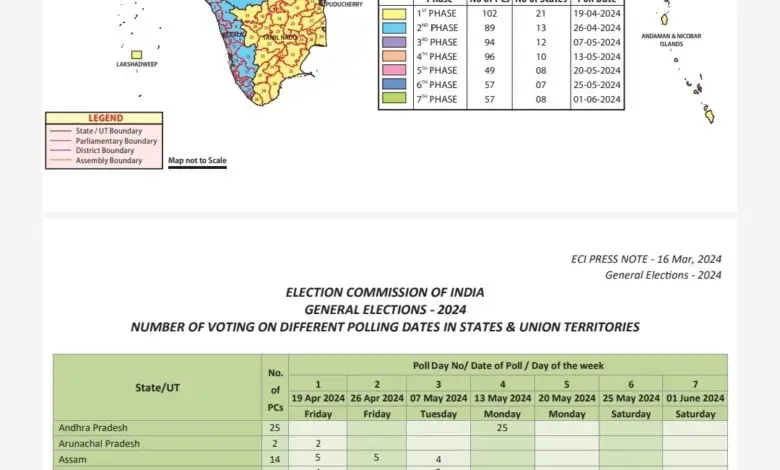Select the pink 5th Phase color swatch
Viewport: 780px width, 470px height.
point(394,70)
